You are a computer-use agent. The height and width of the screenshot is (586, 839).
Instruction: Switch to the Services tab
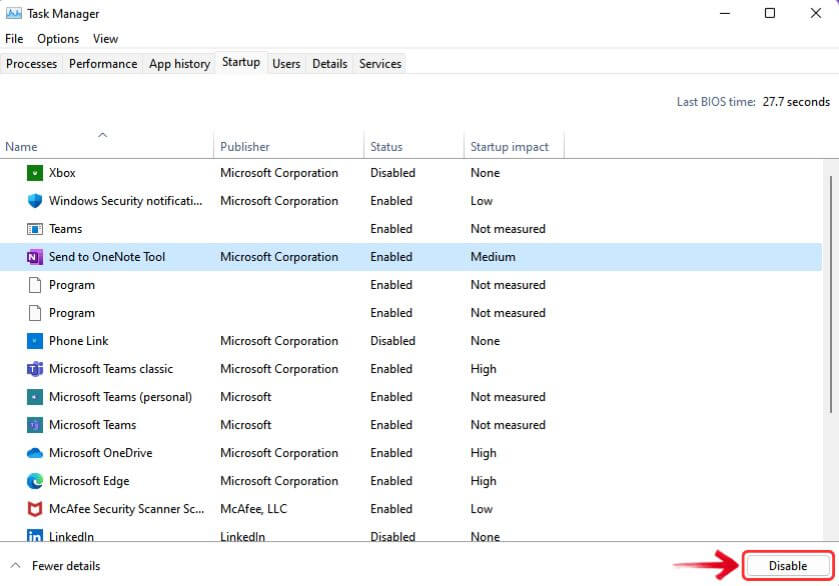(379, 63)
